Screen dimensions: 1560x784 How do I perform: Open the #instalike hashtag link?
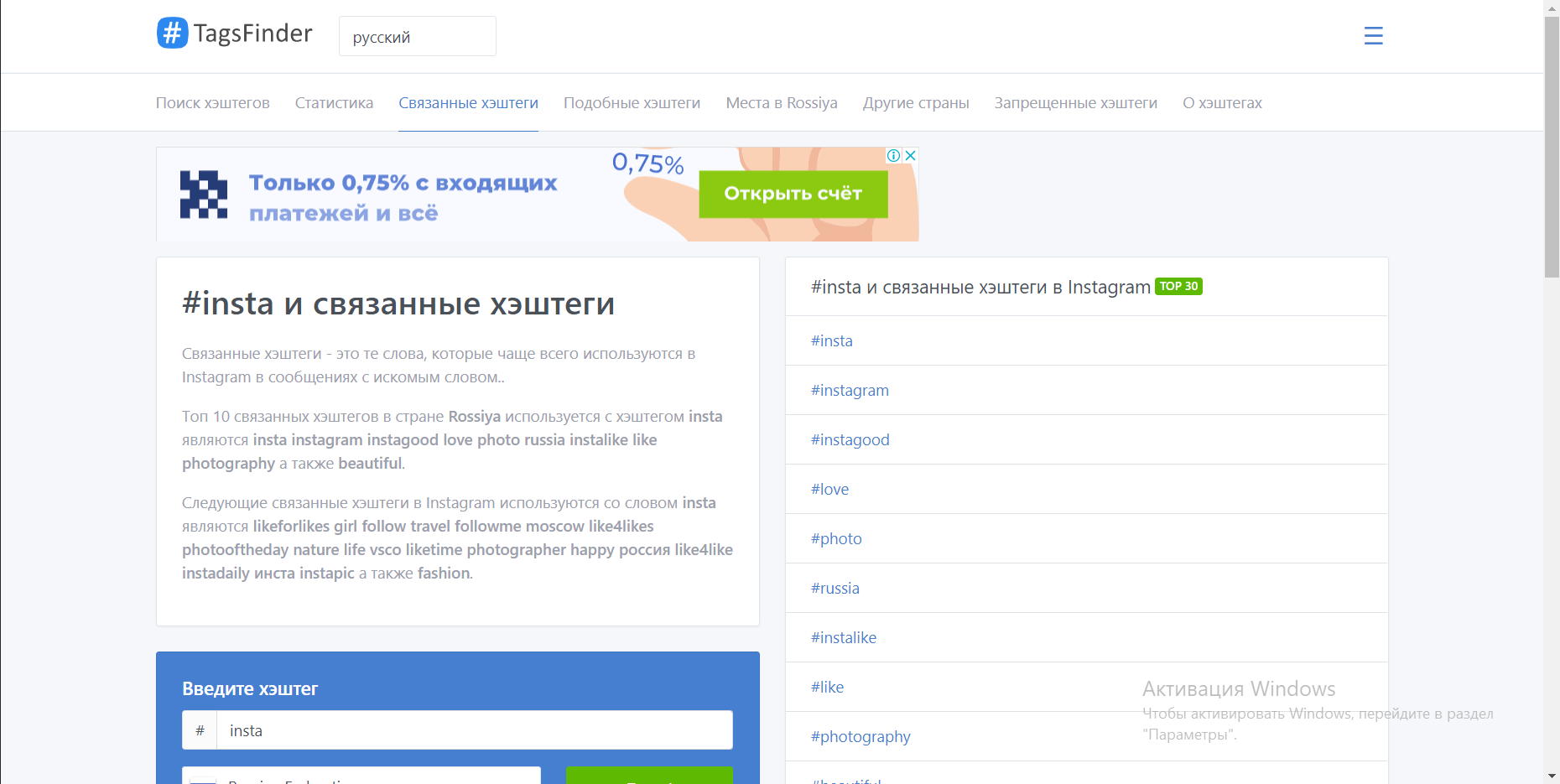pos(844,637)
